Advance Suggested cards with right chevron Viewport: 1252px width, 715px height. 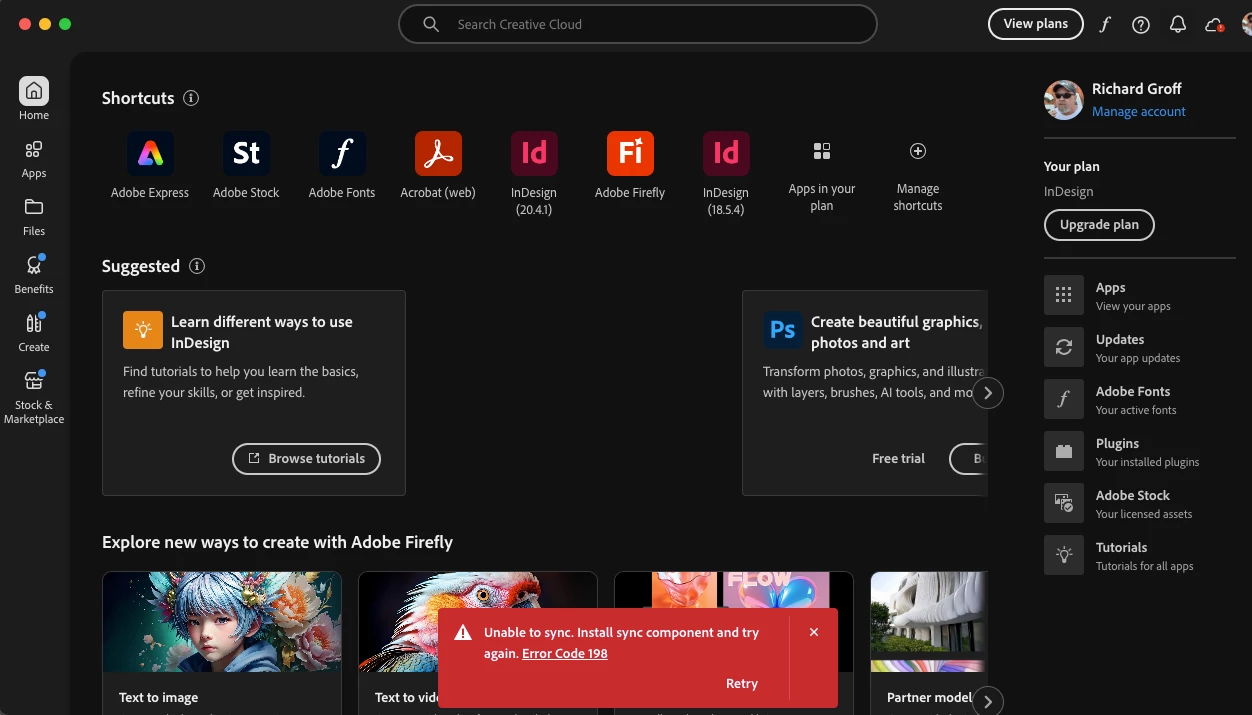tap(988, 393)
